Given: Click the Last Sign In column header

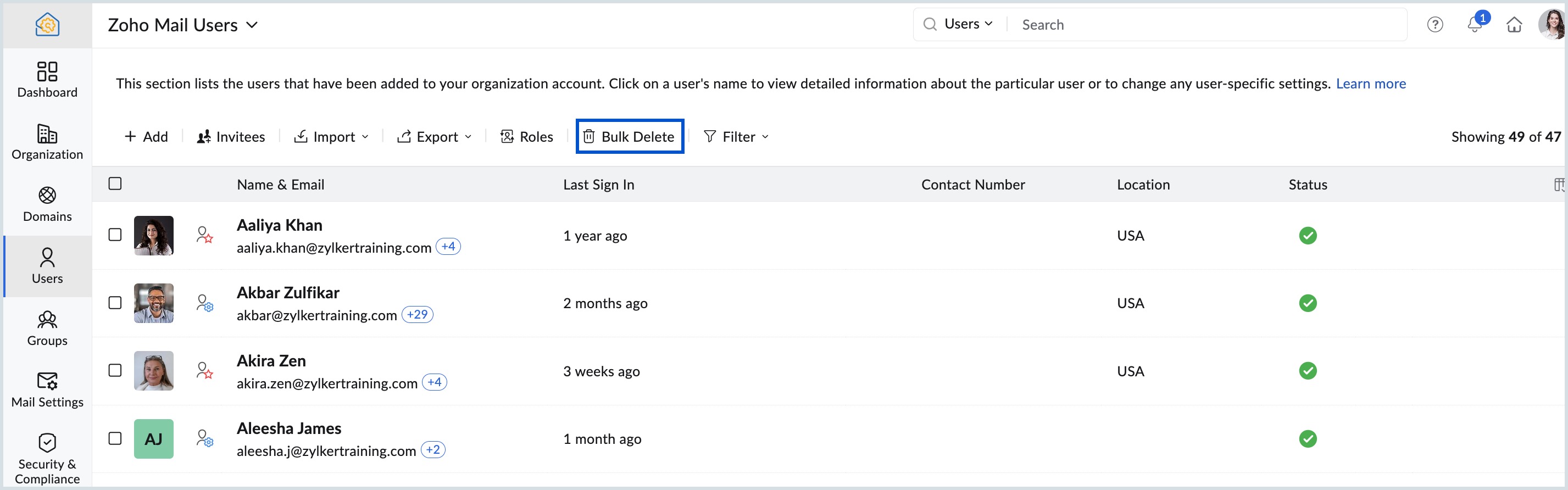Looking at the screenshot, I should (x=598, y=185).
